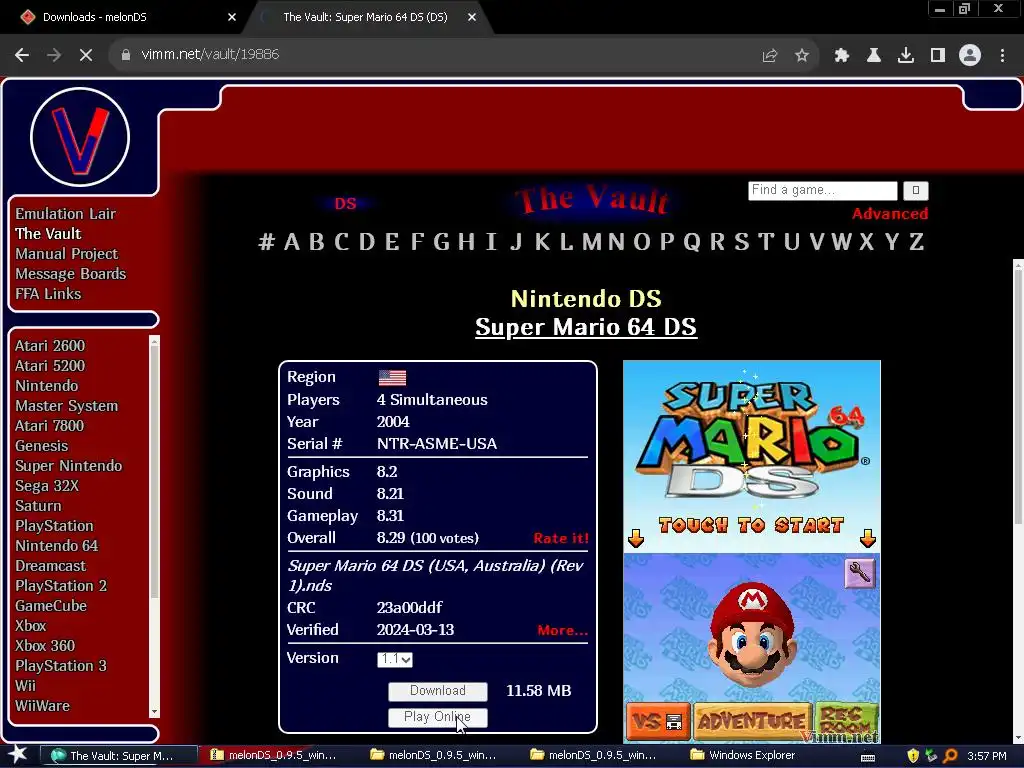Open the Advanced search link
The image size is (1024, 768).
889,214
